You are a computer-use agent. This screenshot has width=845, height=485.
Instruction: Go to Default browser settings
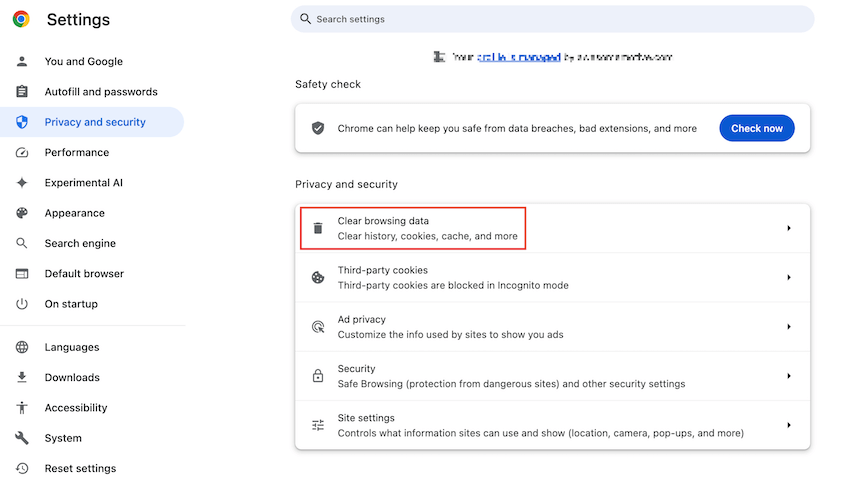pos(92,274)
